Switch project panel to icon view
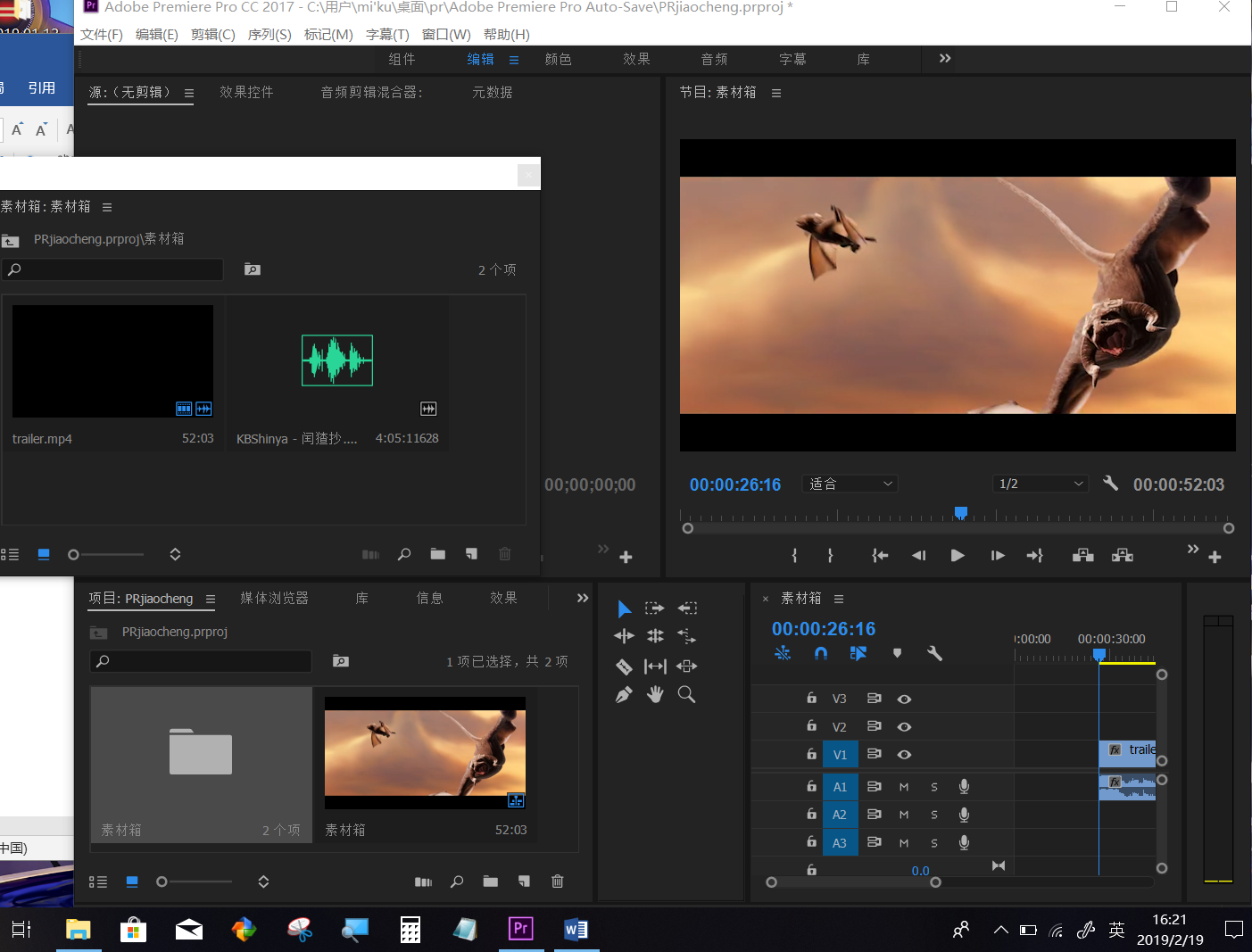This screenshot has height=952, width=1252. pos(132,882)
